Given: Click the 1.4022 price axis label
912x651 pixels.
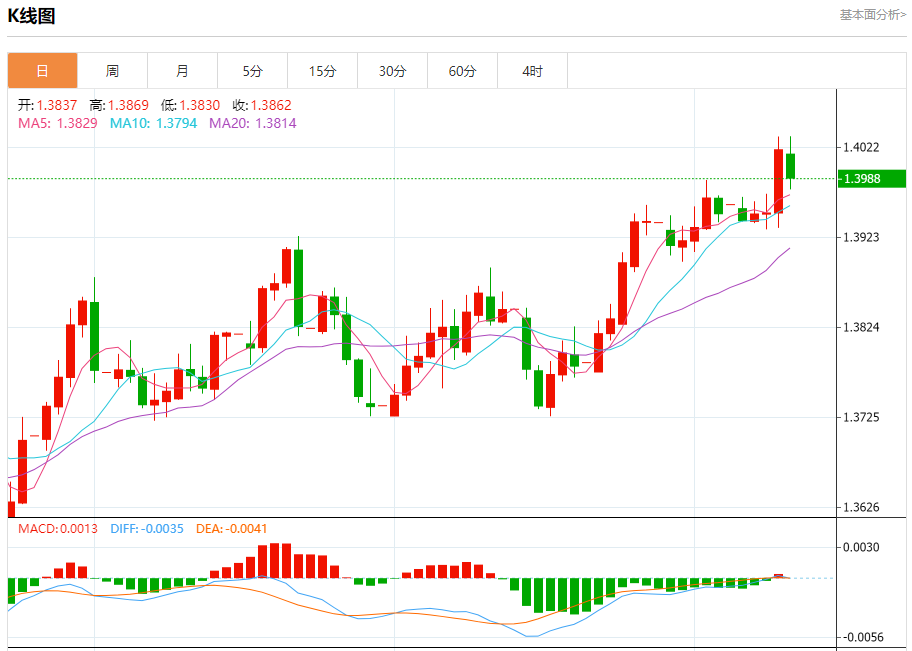Looking at the screenshot, I should point(861,147).
